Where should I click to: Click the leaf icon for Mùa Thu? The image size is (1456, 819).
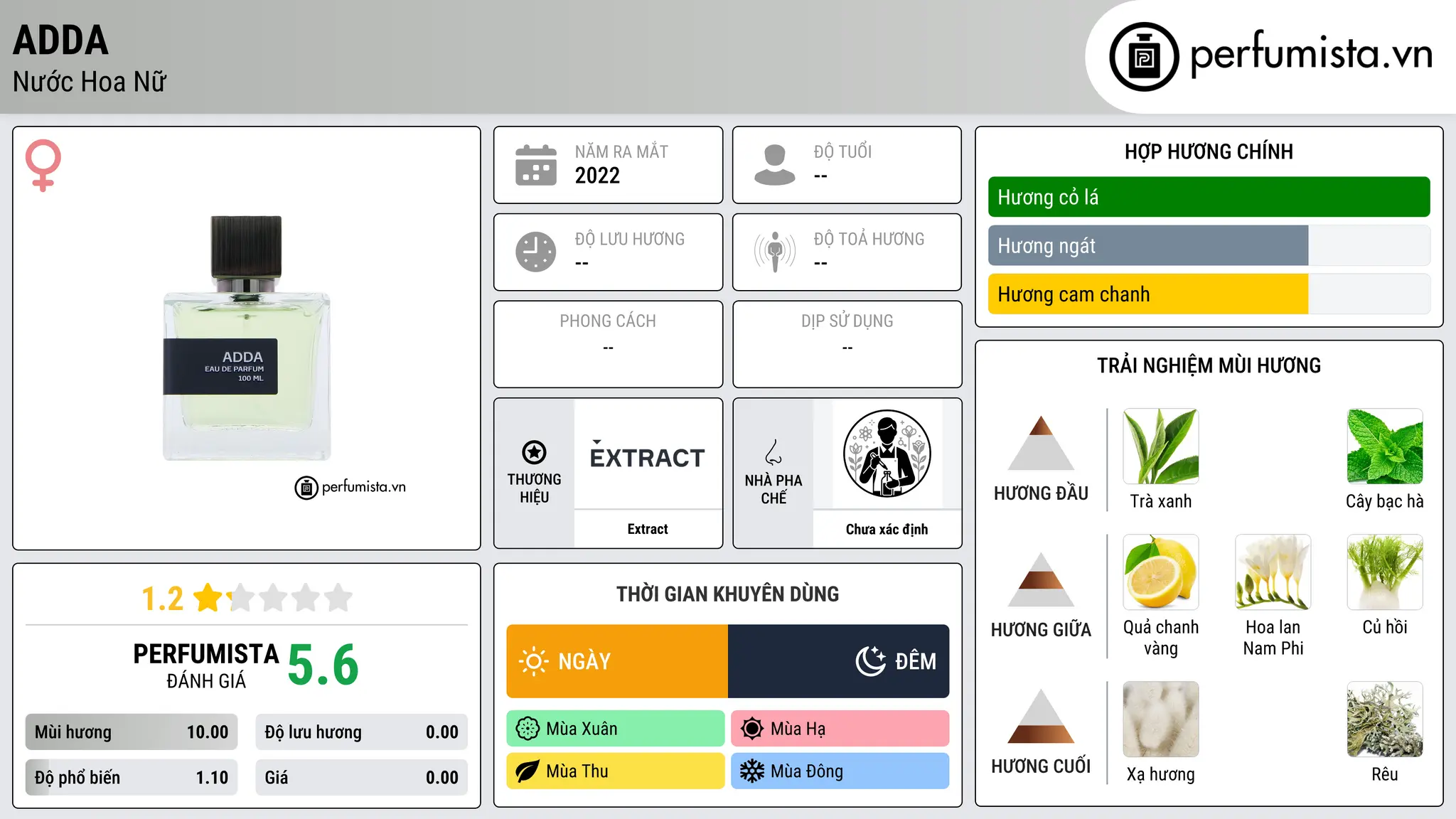[528, 771]
